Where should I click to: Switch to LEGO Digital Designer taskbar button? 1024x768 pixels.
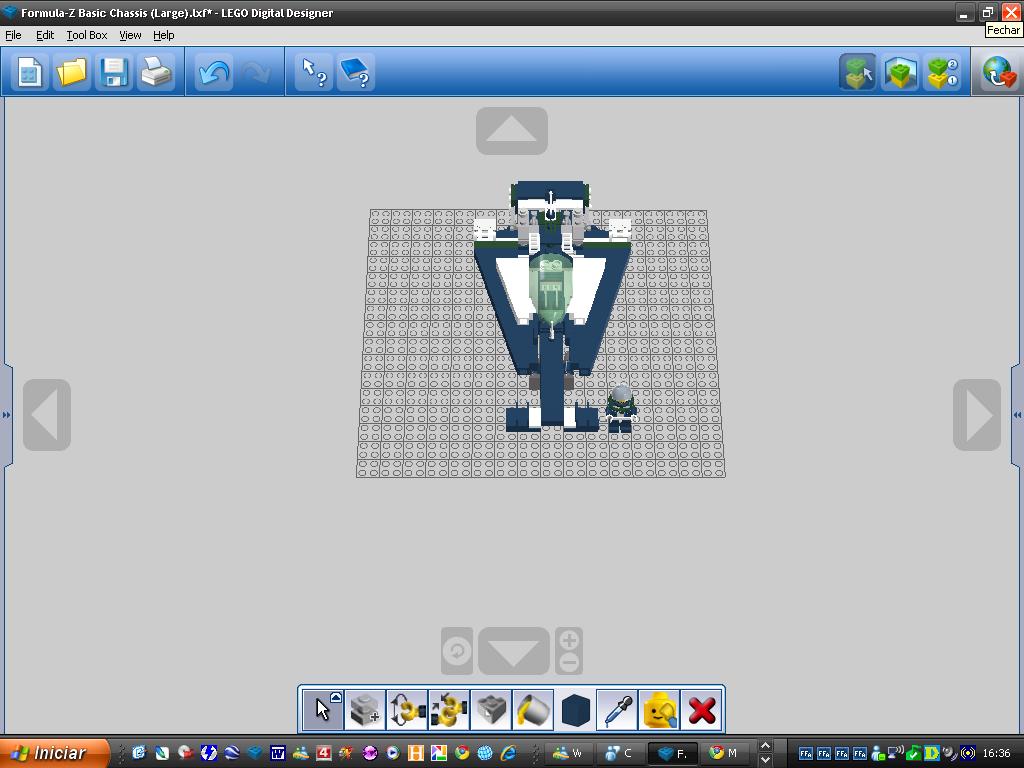tap(673, 754)
